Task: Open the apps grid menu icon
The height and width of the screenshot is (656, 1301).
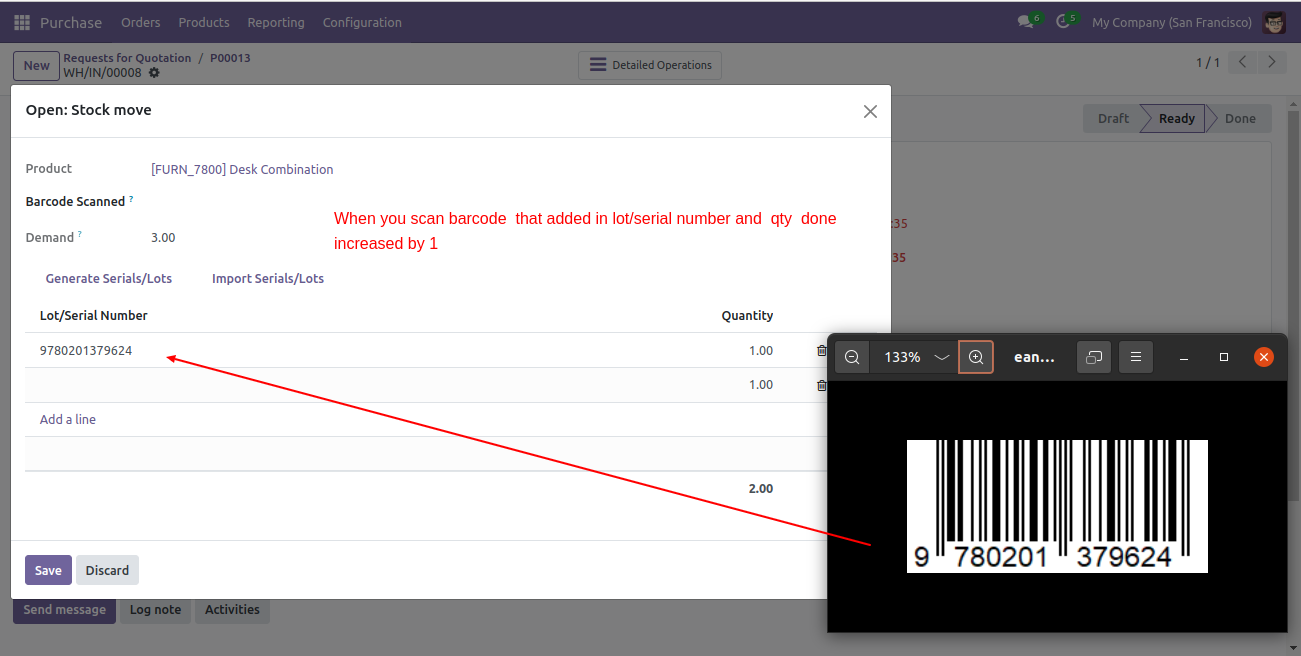Action: coord(22,22)
